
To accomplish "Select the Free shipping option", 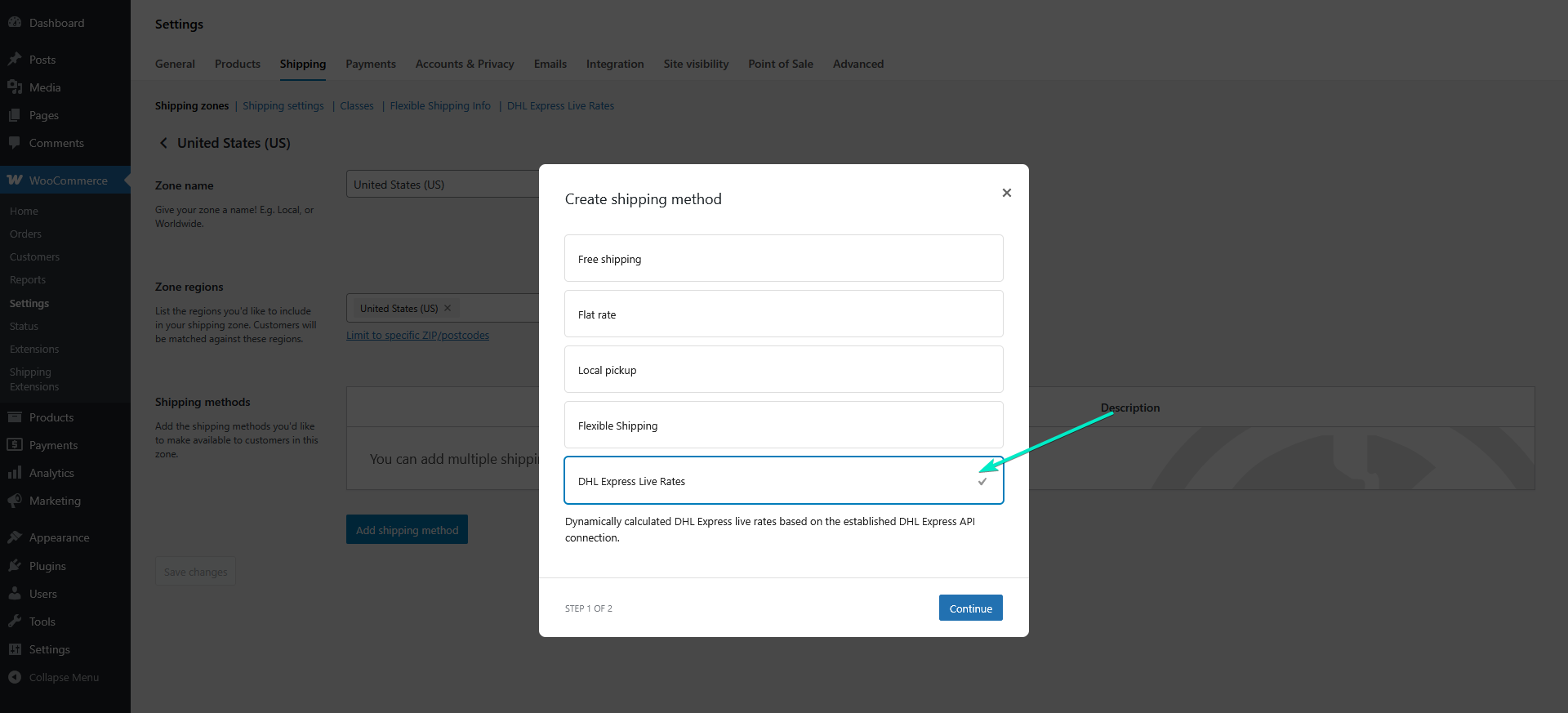I will (784, 258).
